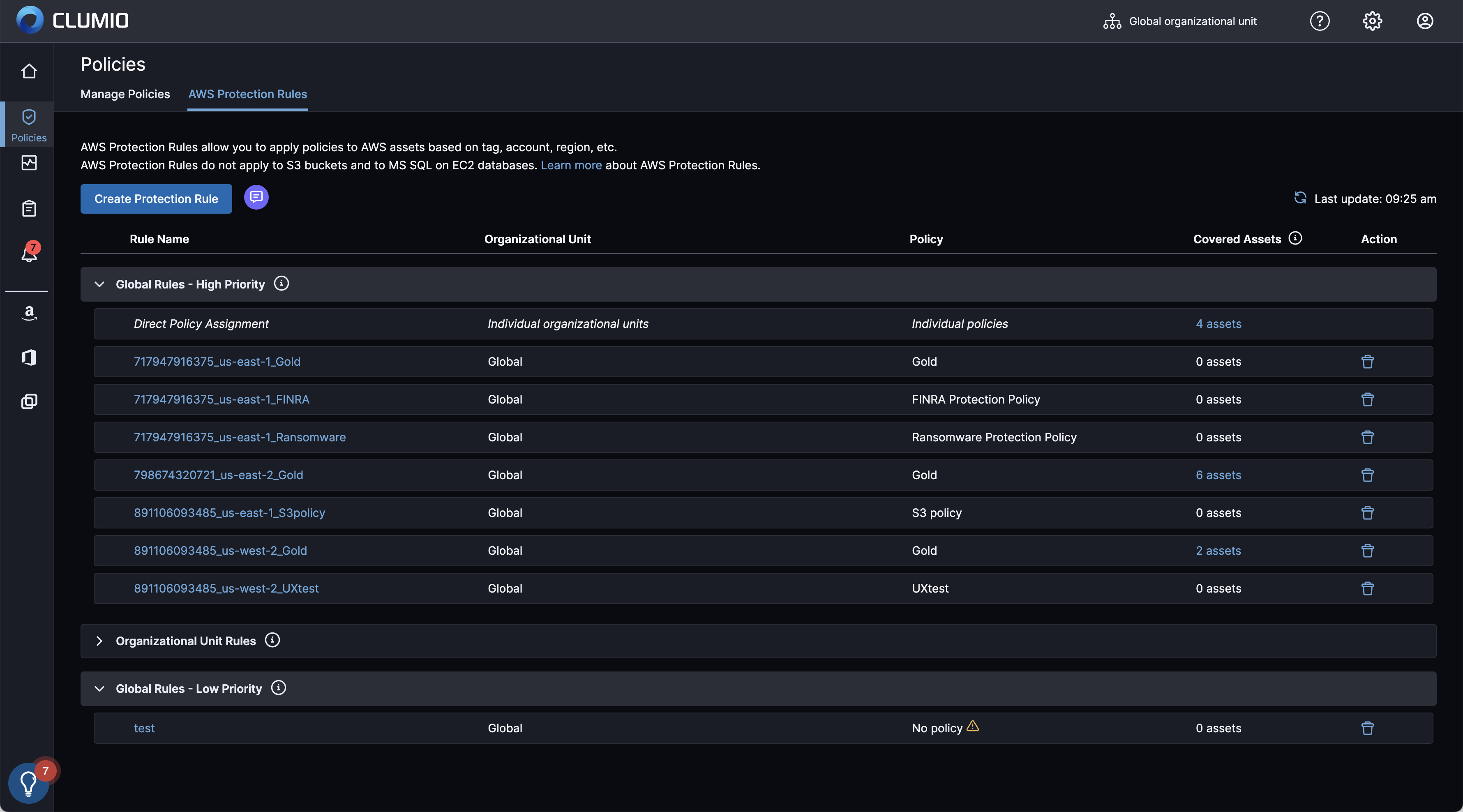Open the settings gear icon
The height and width of the screenshot is (812, 1463).
click(x=1372, y=21)
